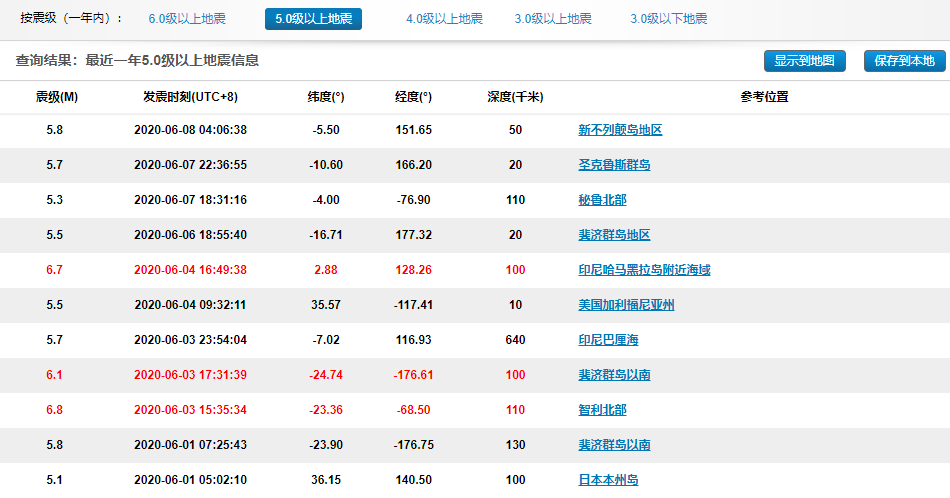Image resolution: width=950 pixels, height=498 pixels.
Task: Click the 查询结果 result heading text
Action: [x=137, y=61]
